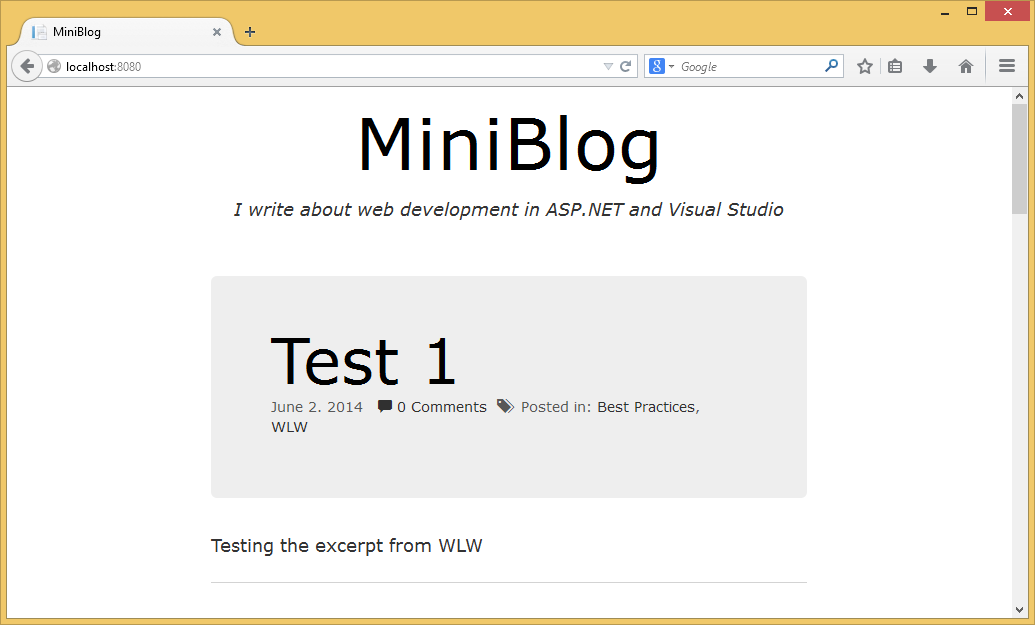The width and height of the screenshot is (1035, 625).
Task: Open the Best Practices category
Action: [645, 406]
